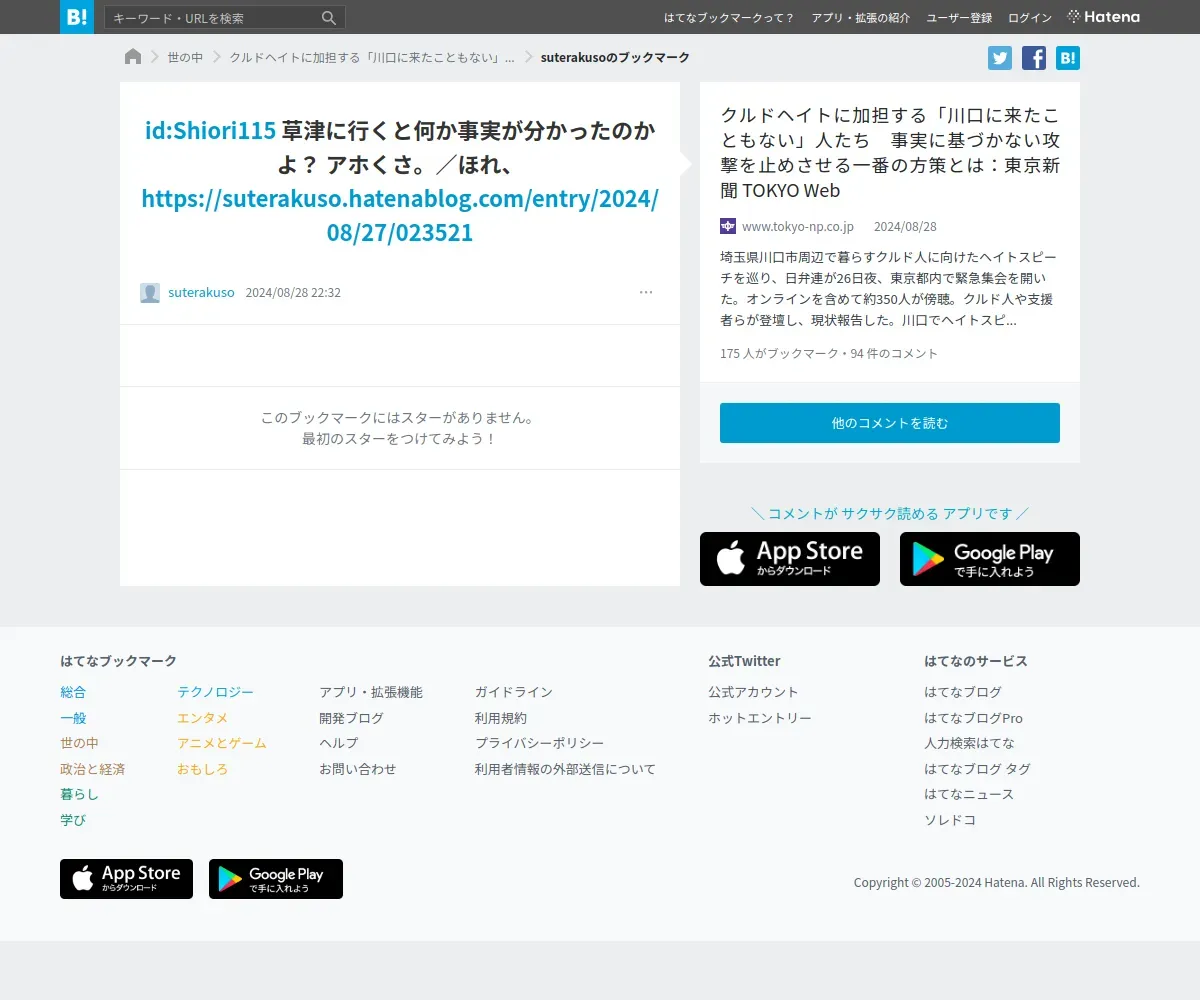Viewport: 1200px width, 1000px height.
Task: Open id:Shiori115 user link
Action: 210,131
